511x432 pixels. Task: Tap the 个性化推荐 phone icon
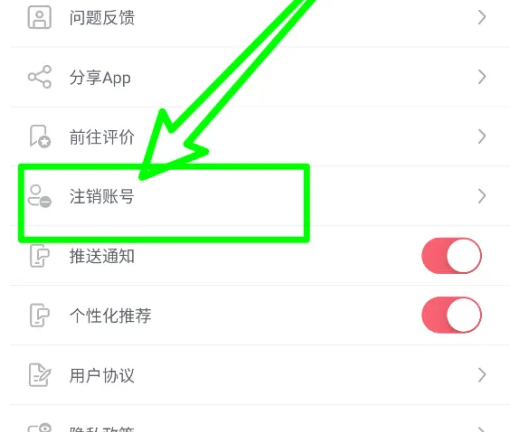point(40,315)
